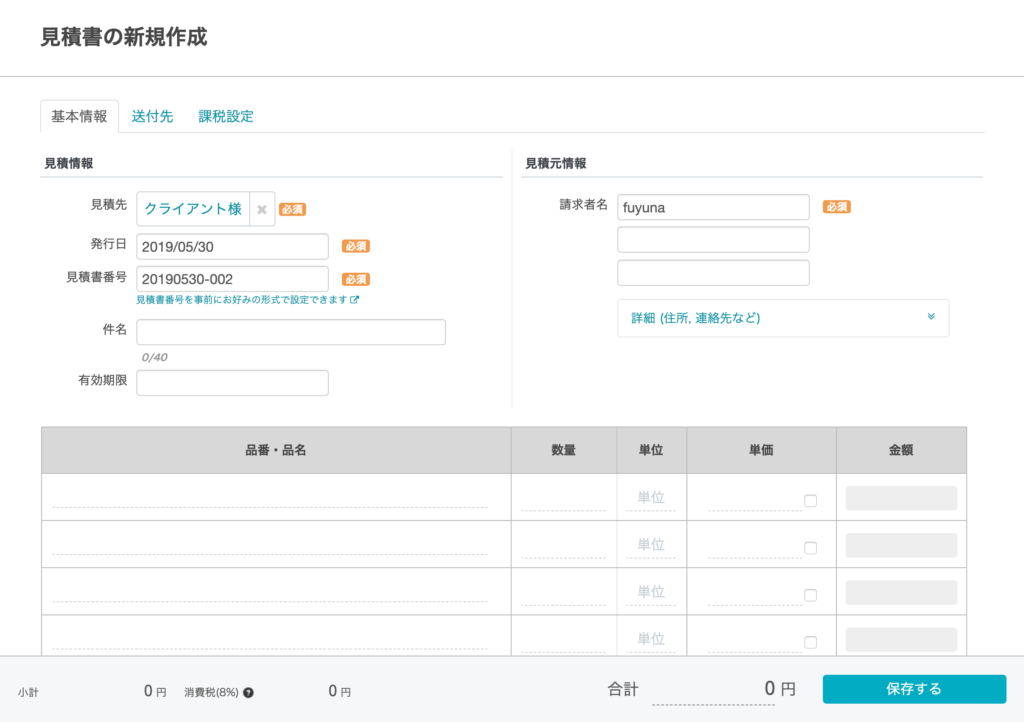Select the 単価 price field in the first row
Screen dimensions: 1024x722
755,499
